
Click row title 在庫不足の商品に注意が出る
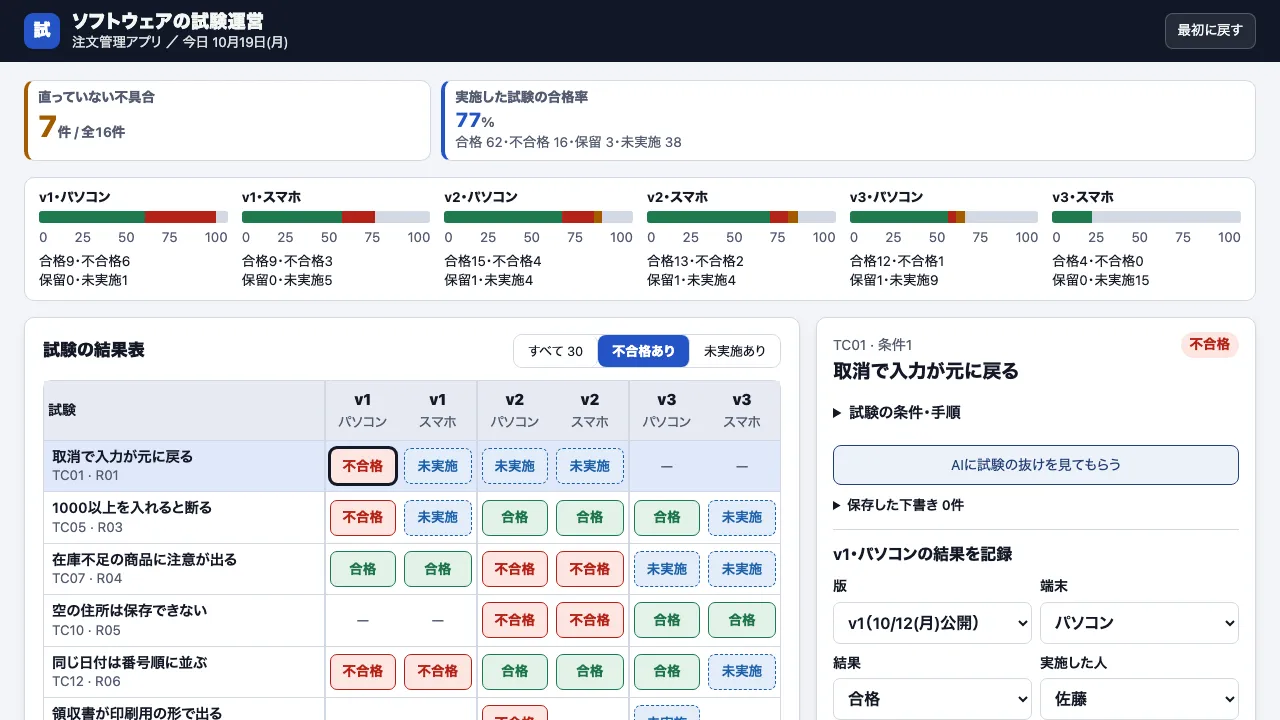(145, 559)
